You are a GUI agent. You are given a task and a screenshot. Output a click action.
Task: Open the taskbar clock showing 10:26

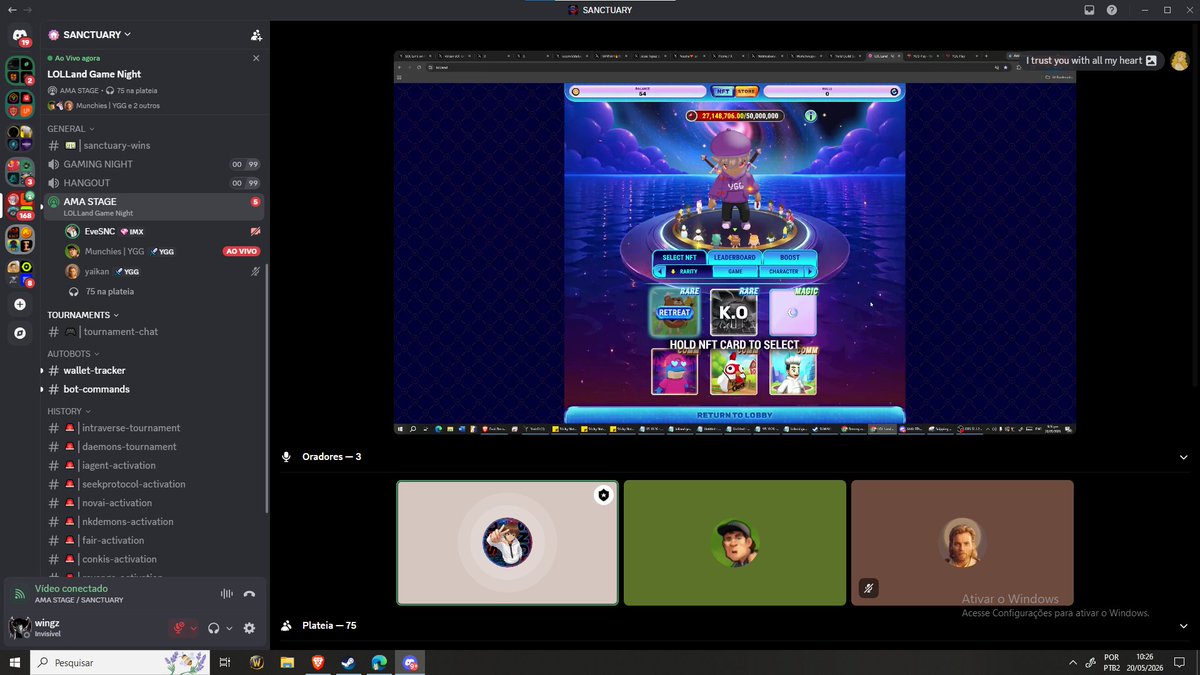[x=1145, y=662]
